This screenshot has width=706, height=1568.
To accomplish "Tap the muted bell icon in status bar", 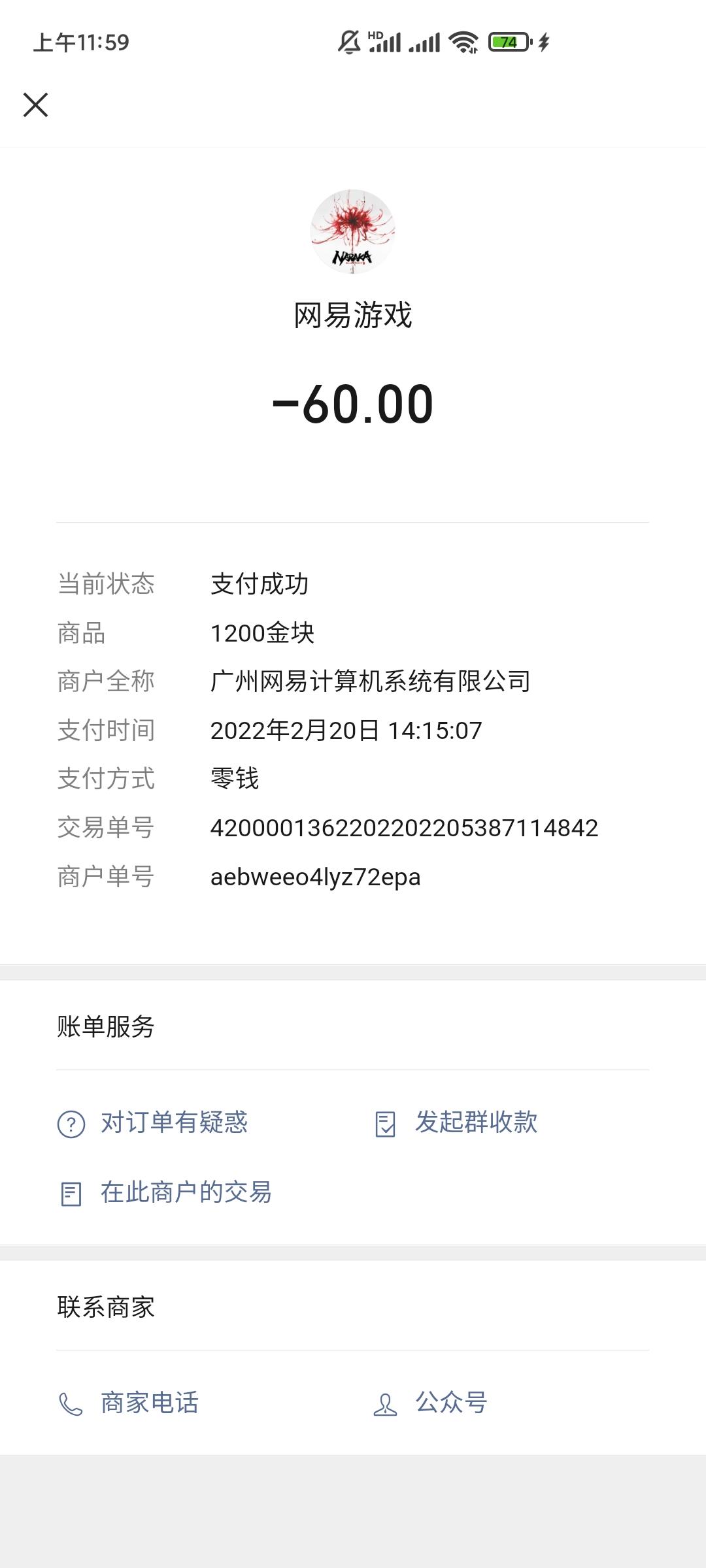I will 349,42.
